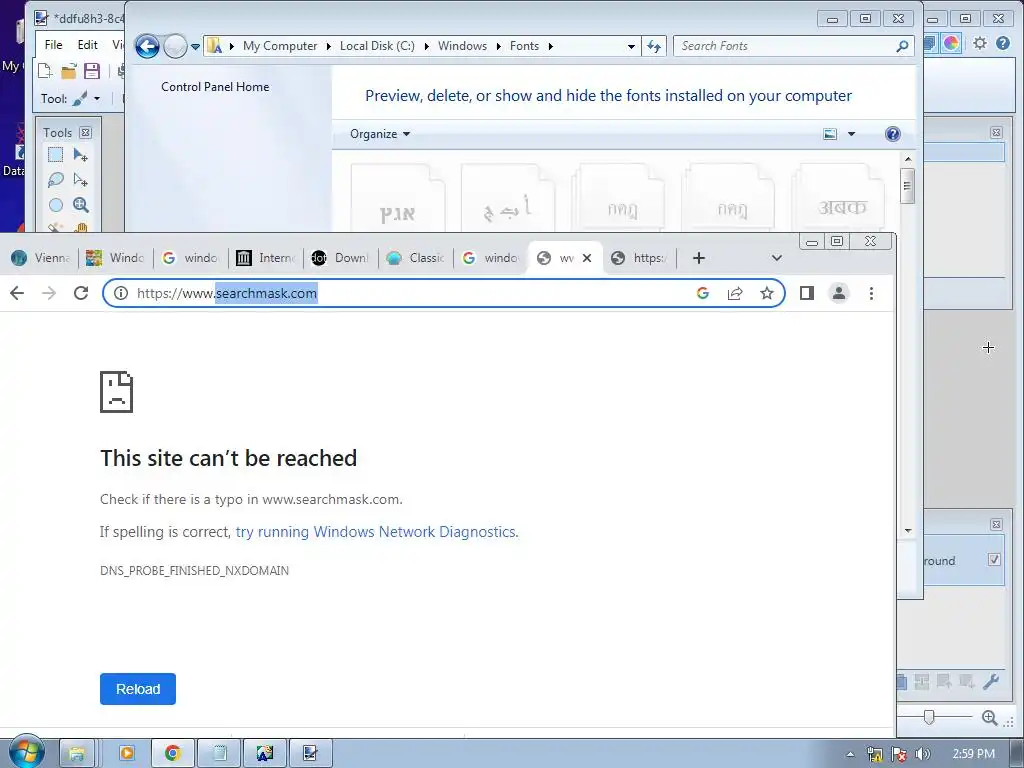Open the Organize dropdown menu
Image resolution: width=1024 pixels, height=768 pixels.
point(379,134)
